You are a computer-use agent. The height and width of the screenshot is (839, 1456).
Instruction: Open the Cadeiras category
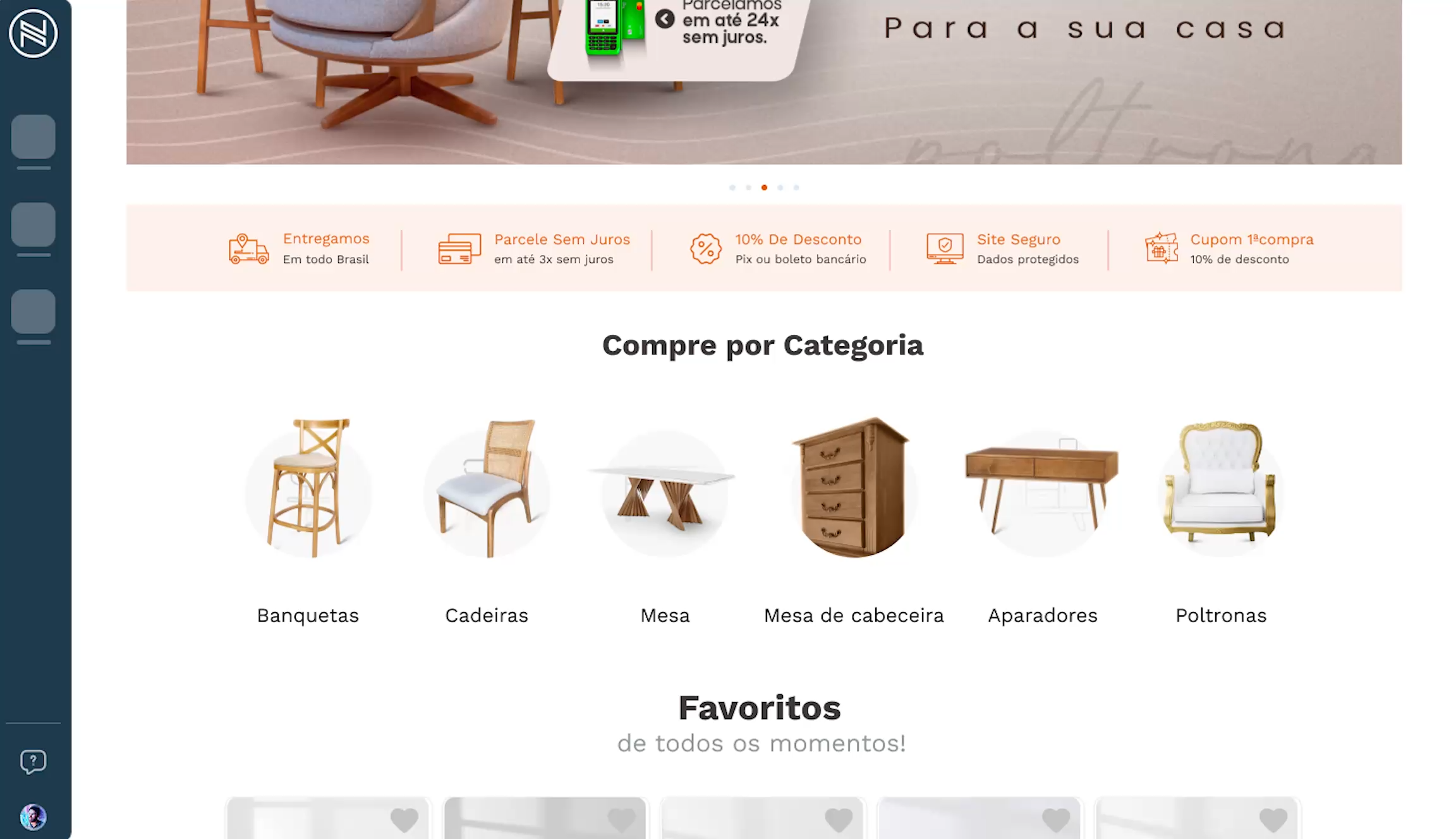tap(487, 615)
